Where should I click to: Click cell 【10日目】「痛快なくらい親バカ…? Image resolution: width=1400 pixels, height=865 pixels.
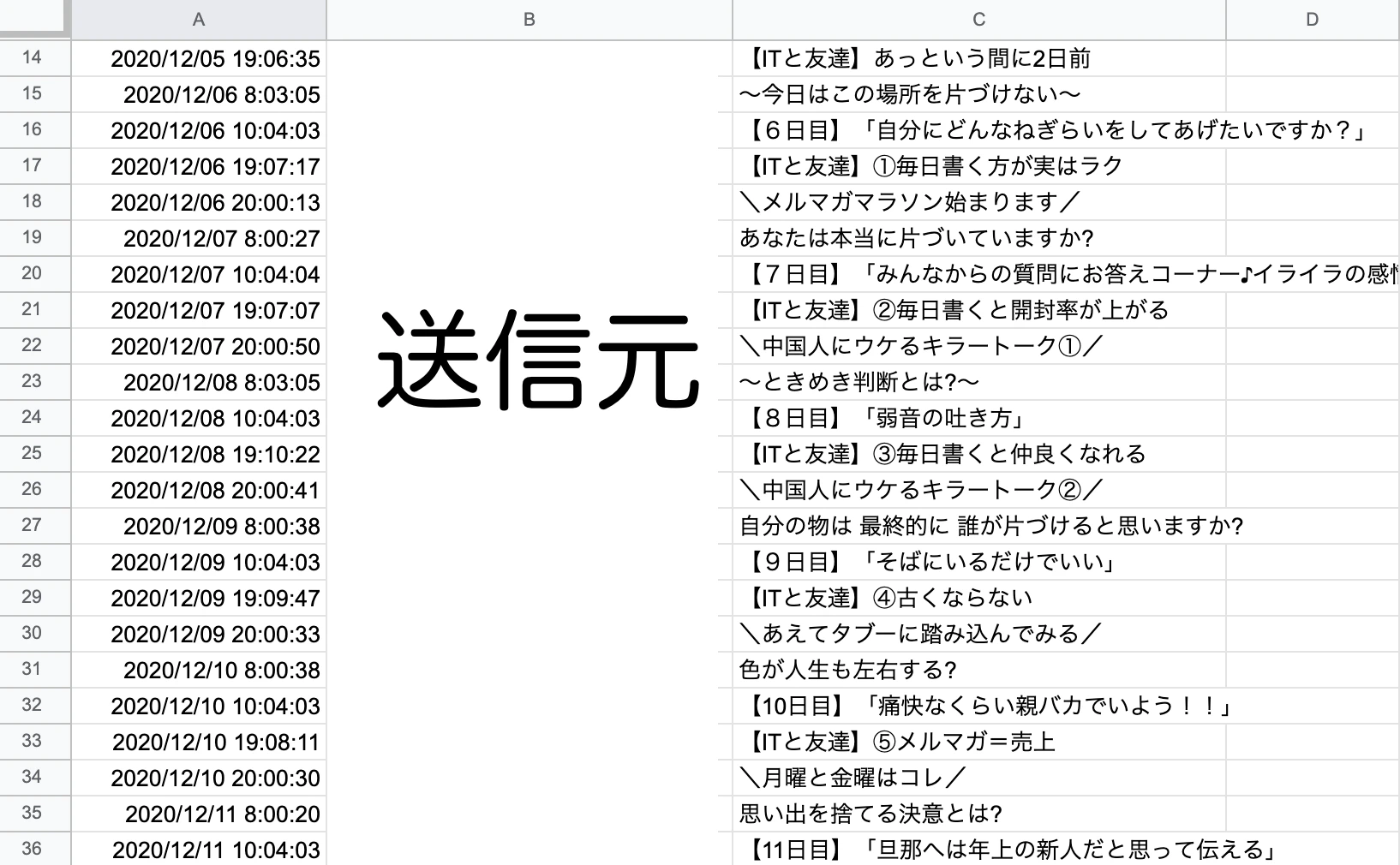pos(979,706)
